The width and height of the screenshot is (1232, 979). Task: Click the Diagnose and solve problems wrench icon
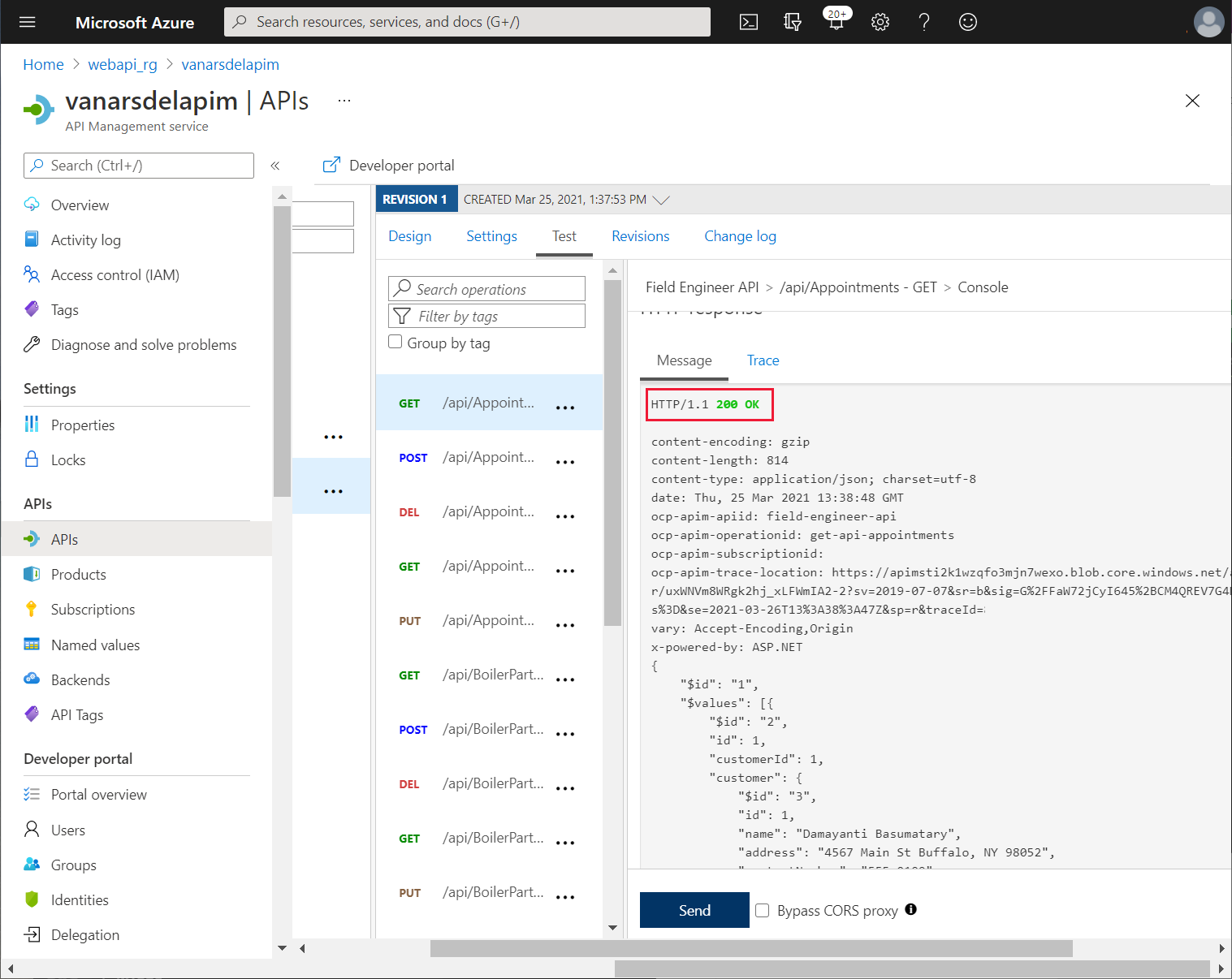(x=32, y=344)
